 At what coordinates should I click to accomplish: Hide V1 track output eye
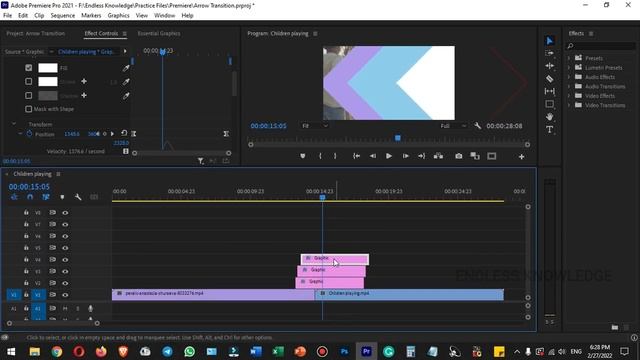[65, 295]
